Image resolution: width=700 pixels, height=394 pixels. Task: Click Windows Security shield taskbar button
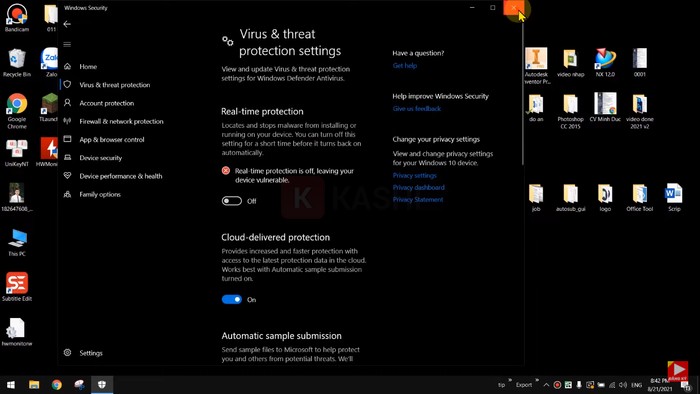pyautogui.click(x=102, y=385)
